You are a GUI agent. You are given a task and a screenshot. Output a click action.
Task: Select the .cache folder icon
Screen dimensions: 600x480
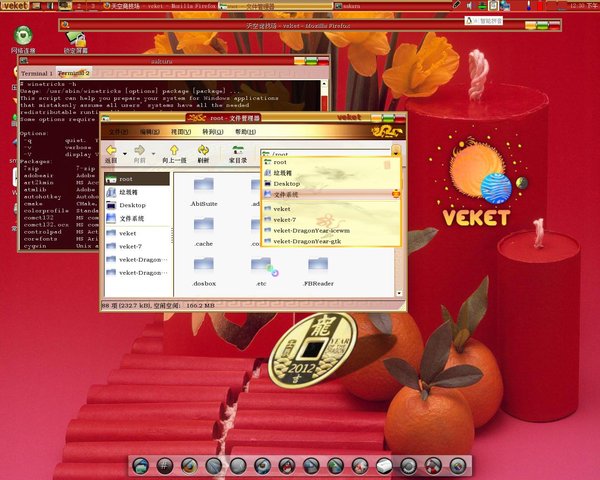[x=203, y=227]
